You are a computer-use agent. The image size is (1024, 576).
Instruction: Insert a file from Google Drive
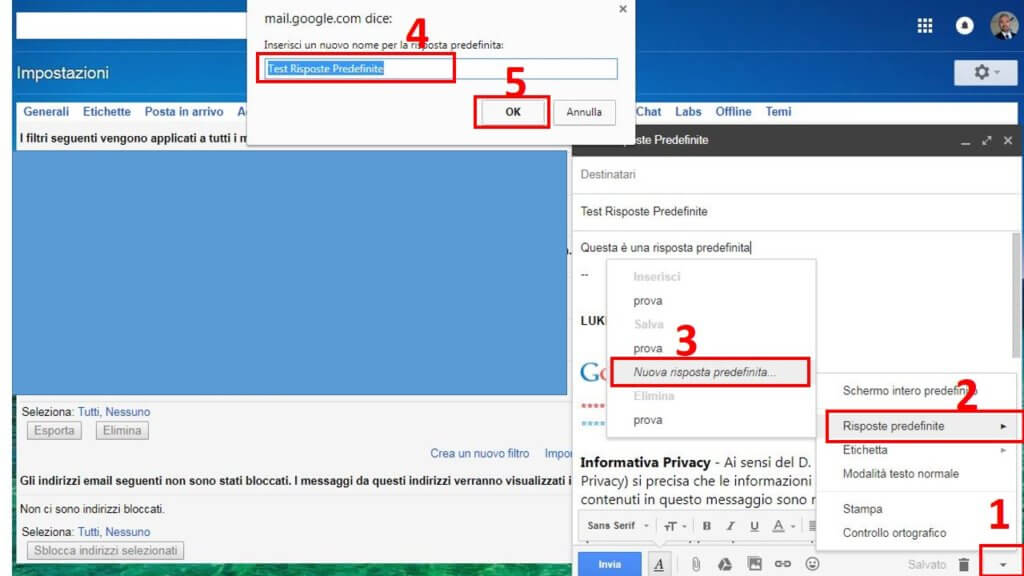(724, 564)
